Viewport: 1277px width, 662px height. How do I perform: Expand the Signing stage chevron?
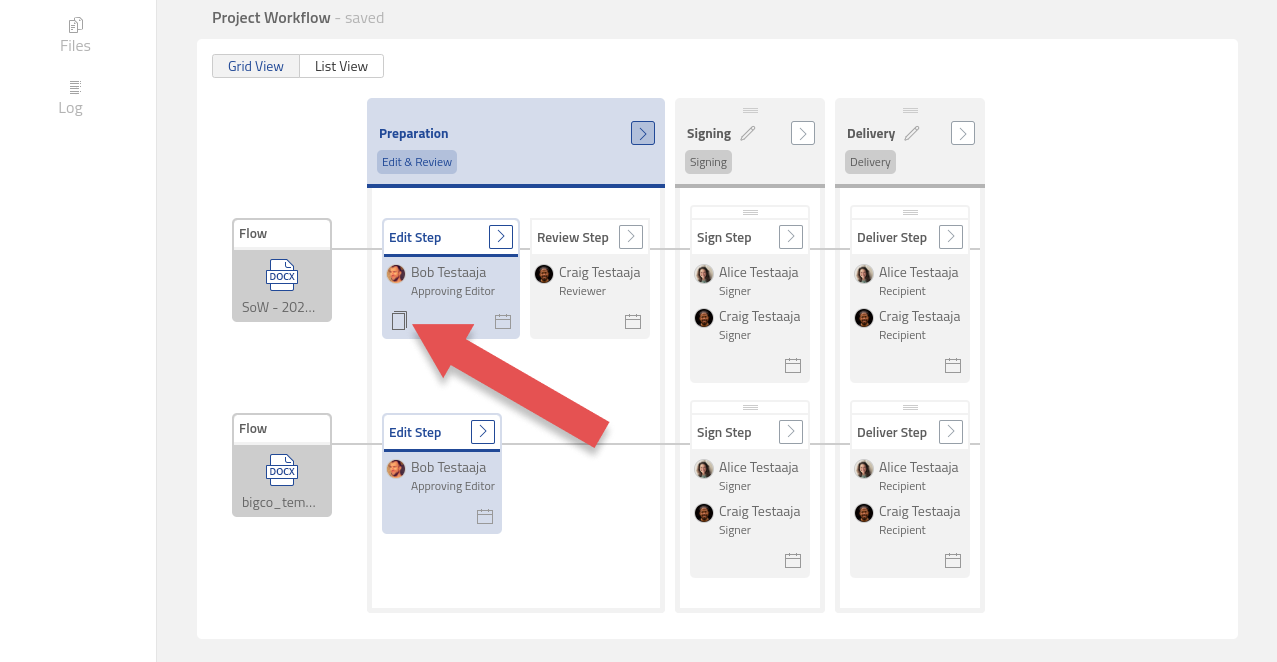tap(802, 133)
